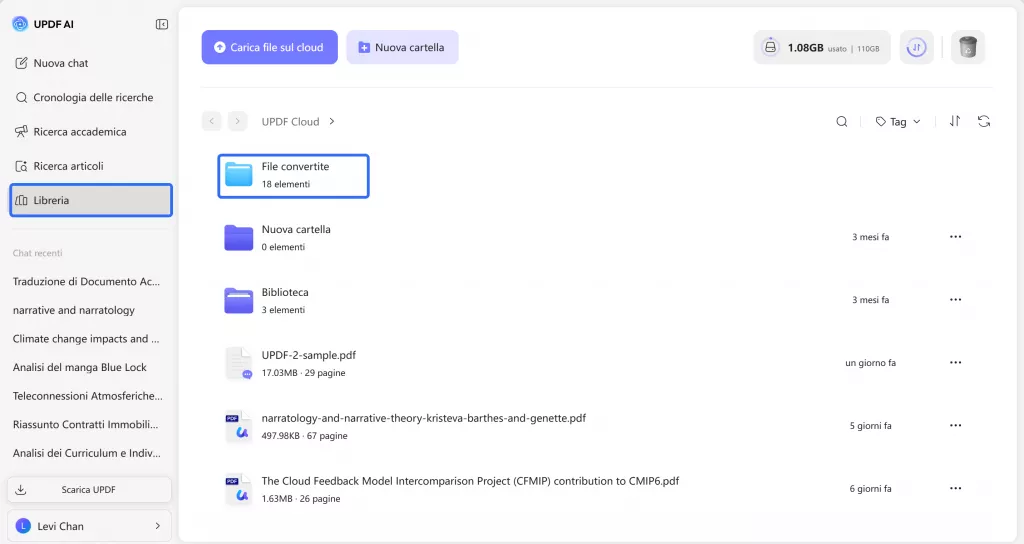Refresh the cloud file list
This screenshot has width=1024, height=544.
(984, 122)
